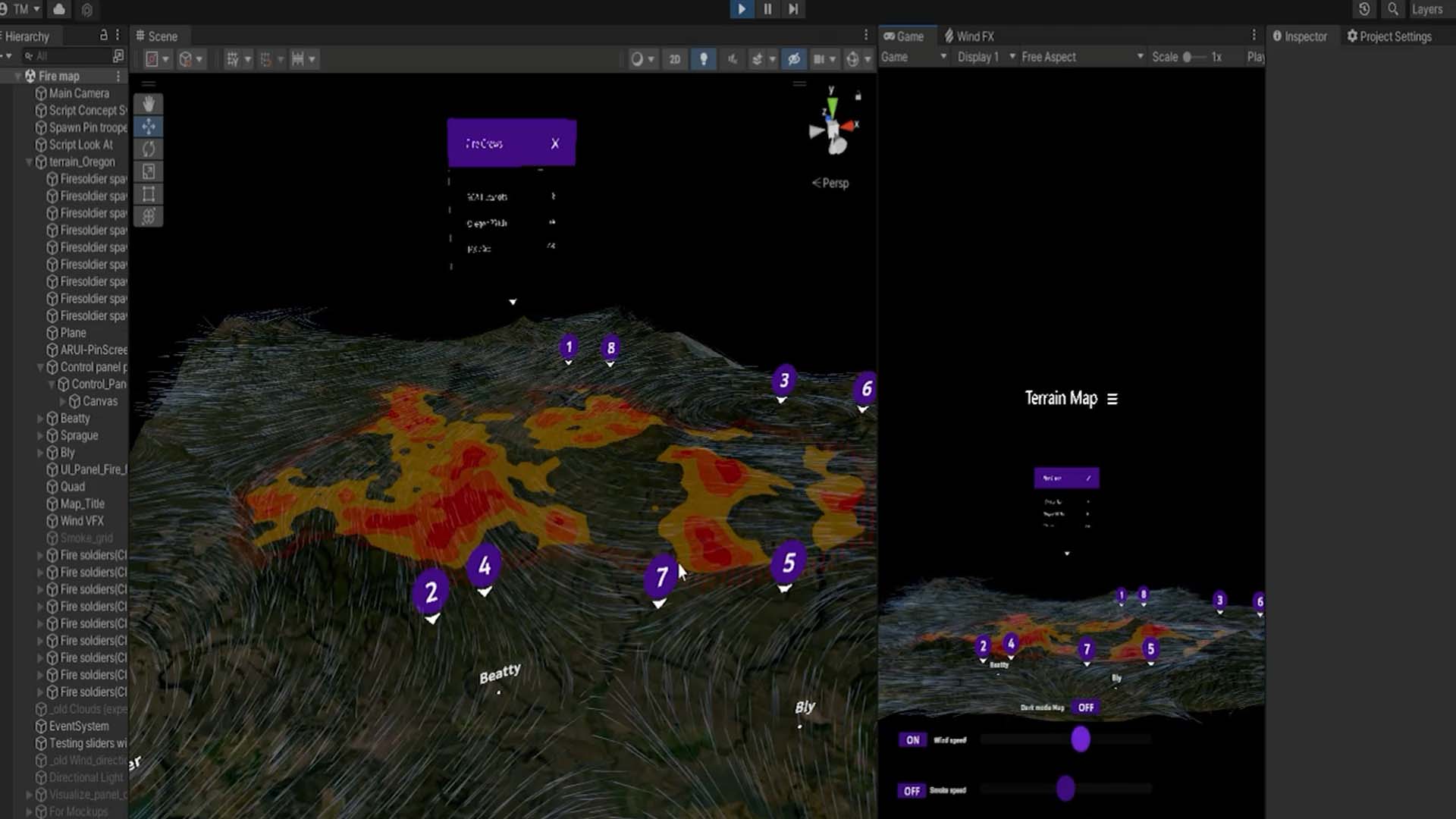Select the Rotate tool in Scene

(149, 149)
